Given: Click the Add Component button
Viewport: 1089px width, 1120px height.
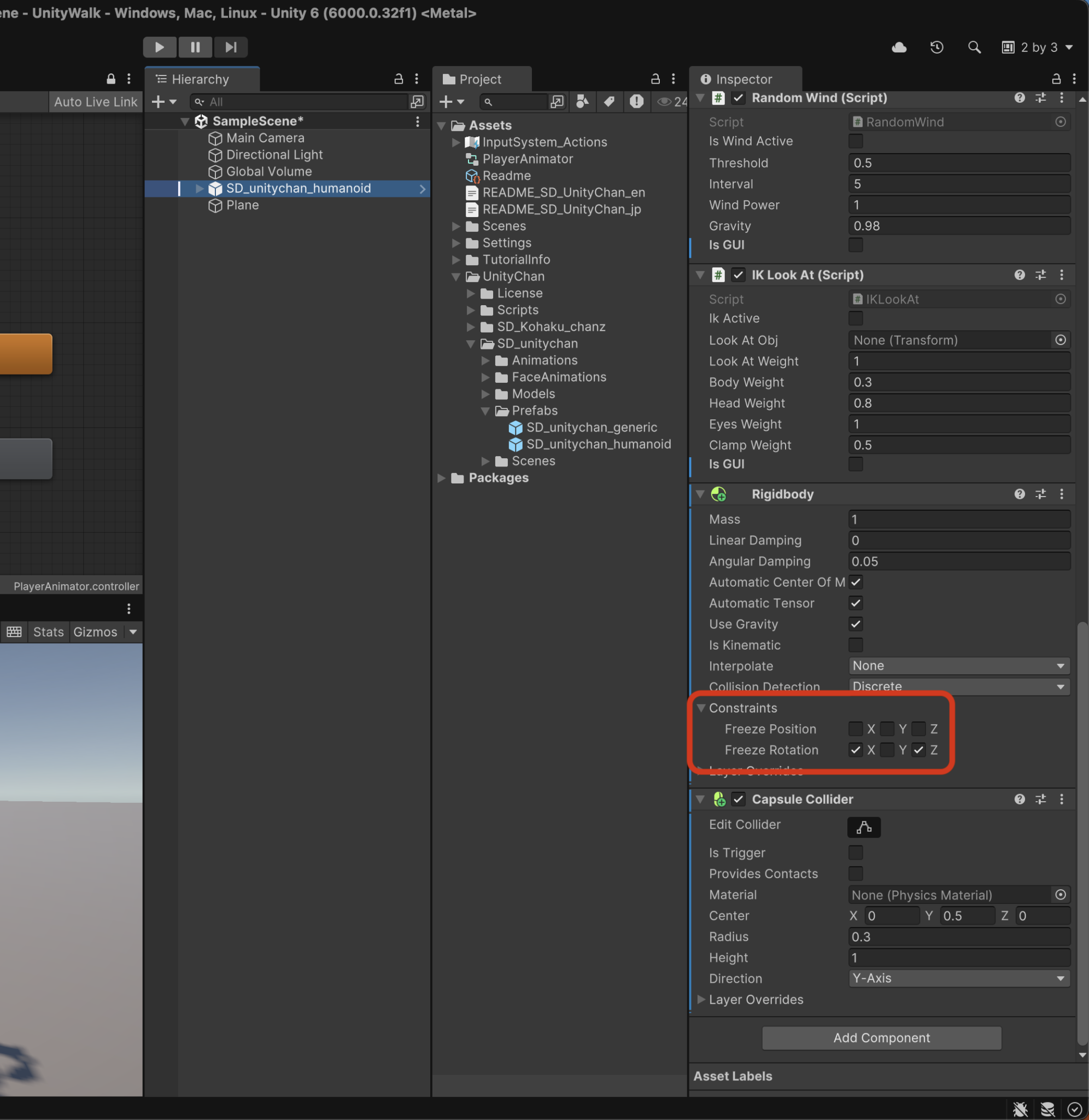Looking at the screenshot, I should coord(881,1037).
